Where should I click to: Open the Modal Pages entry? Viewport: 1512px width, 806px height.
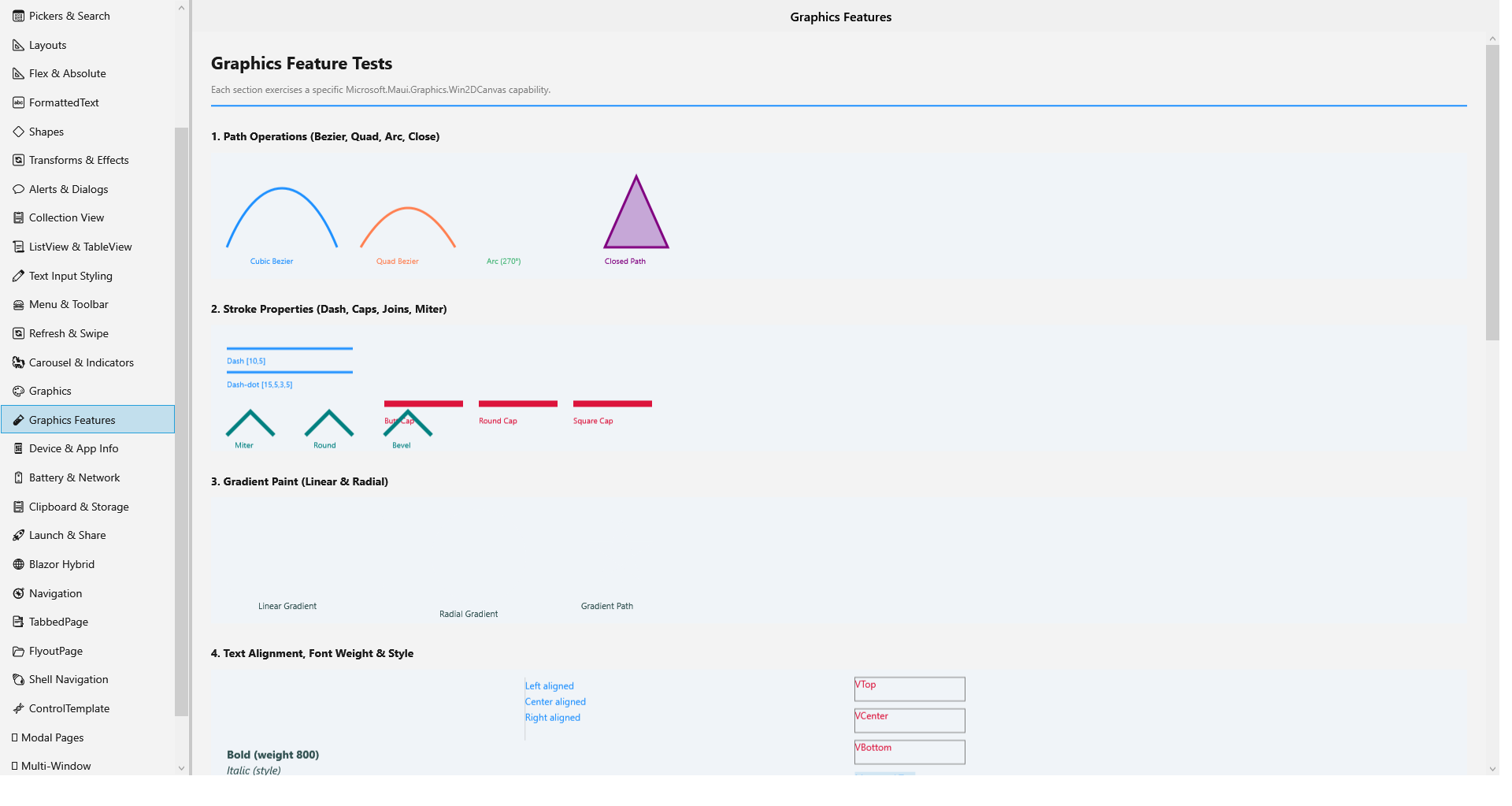tap(87, 737)
